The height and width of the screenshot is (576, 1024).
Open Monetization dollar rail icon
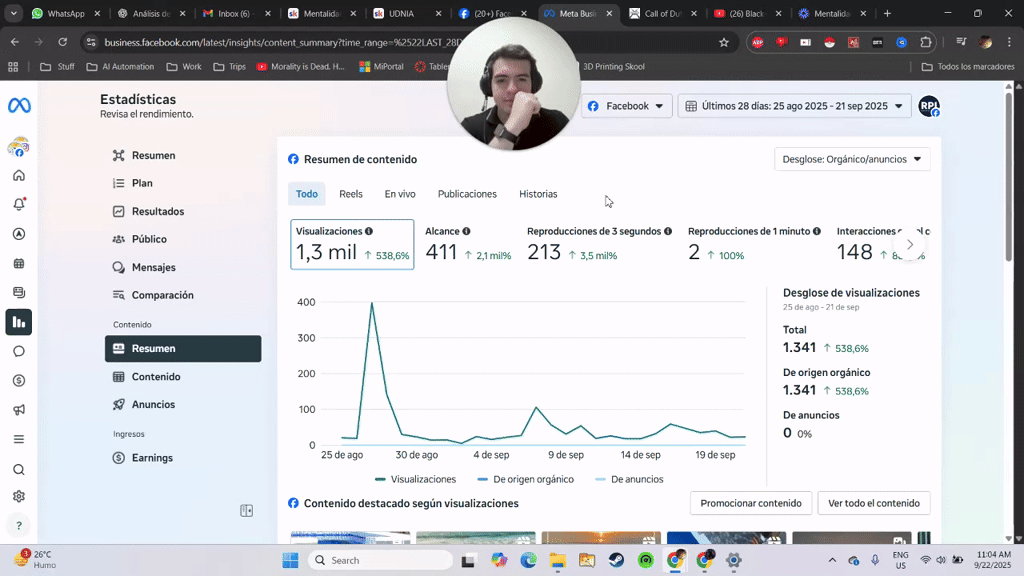19,381
